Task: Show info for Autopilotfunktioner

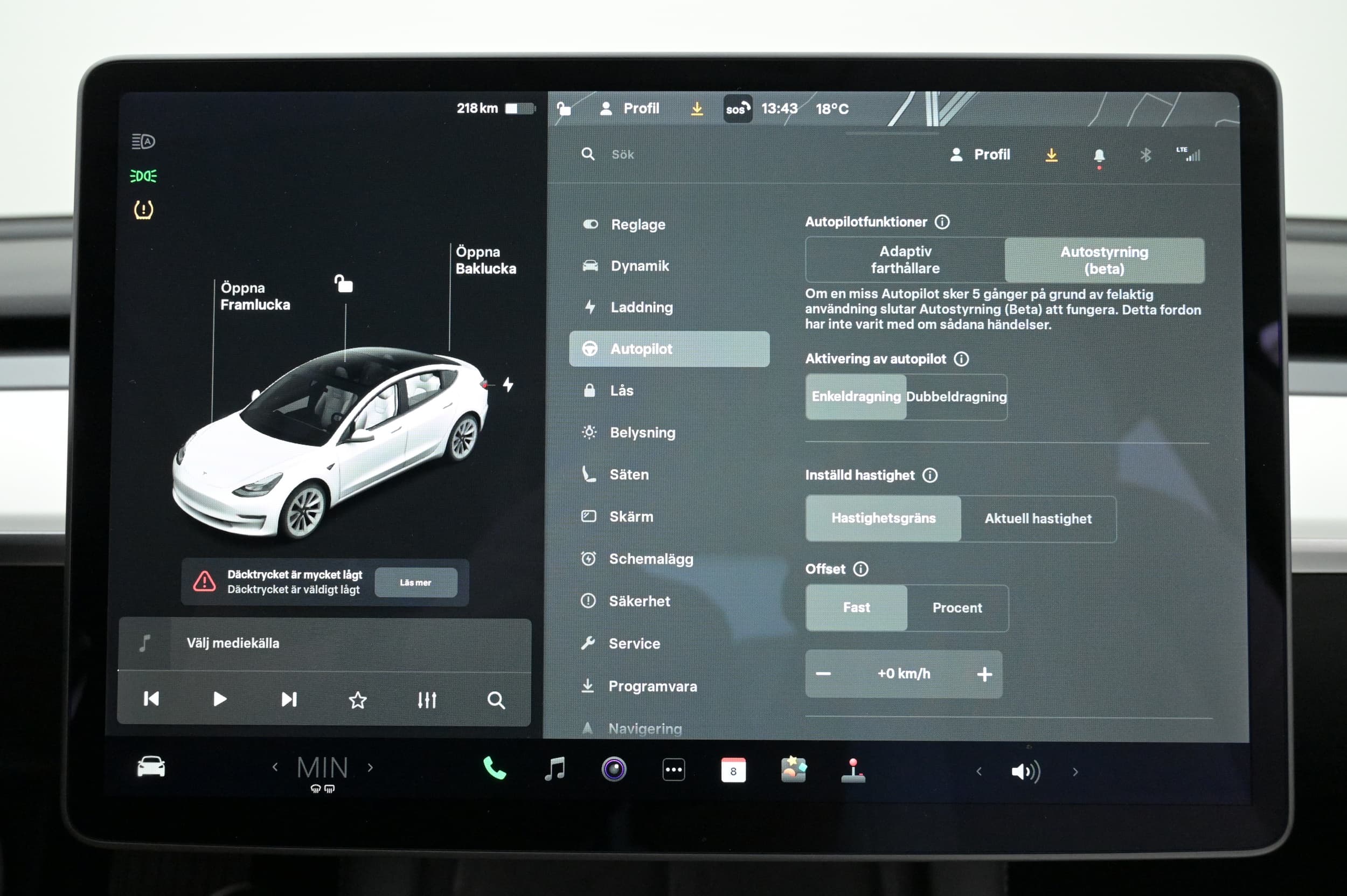Action: 942,222
